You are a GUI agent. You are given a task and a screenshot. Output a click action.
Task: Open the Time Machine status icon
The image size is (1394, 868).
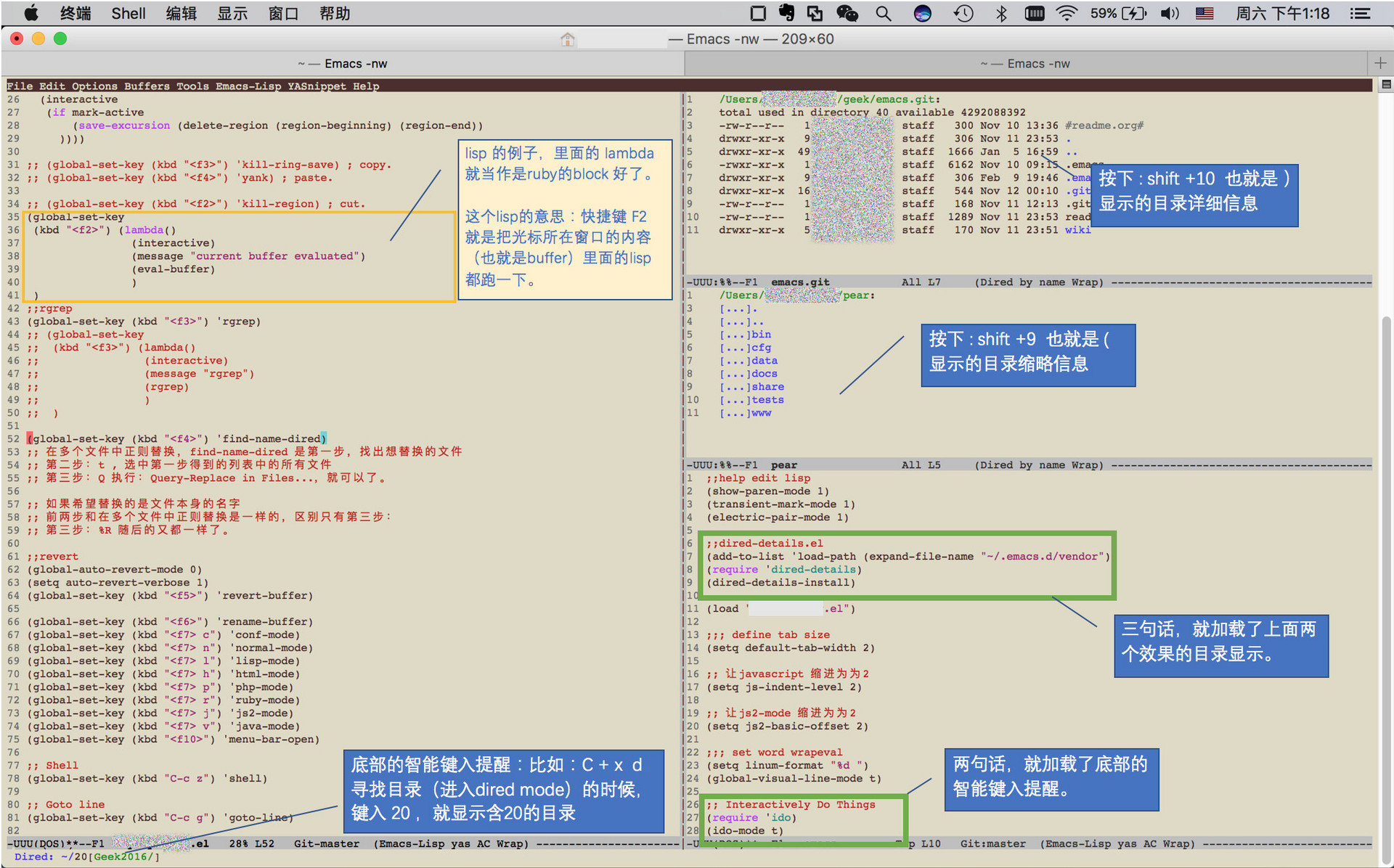point(963,13)
